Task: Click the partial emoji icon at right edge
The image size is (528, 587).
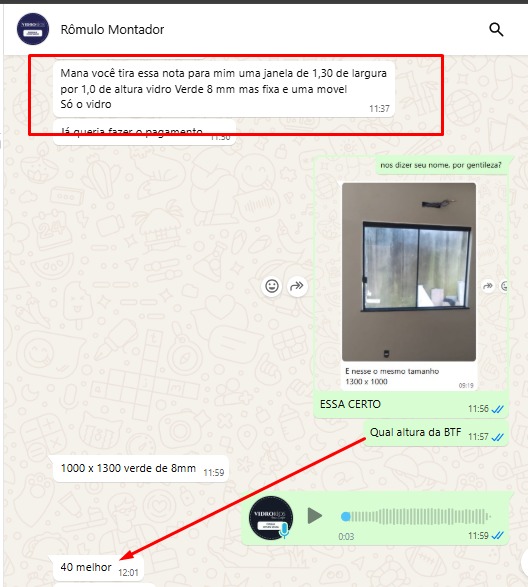Action: 504,286
